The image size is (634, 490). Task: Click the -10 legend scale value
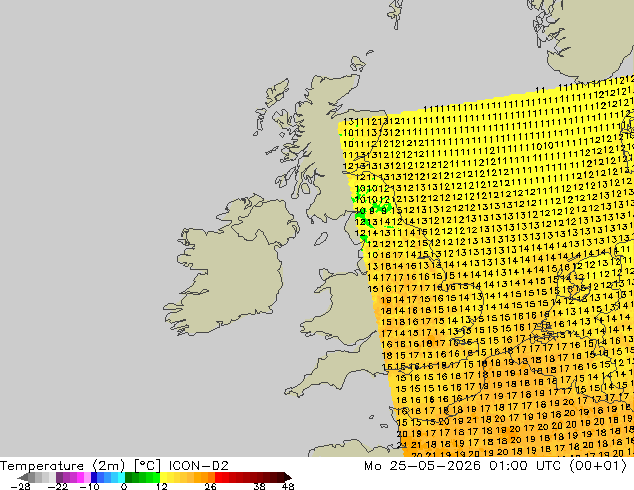(89, 486)
